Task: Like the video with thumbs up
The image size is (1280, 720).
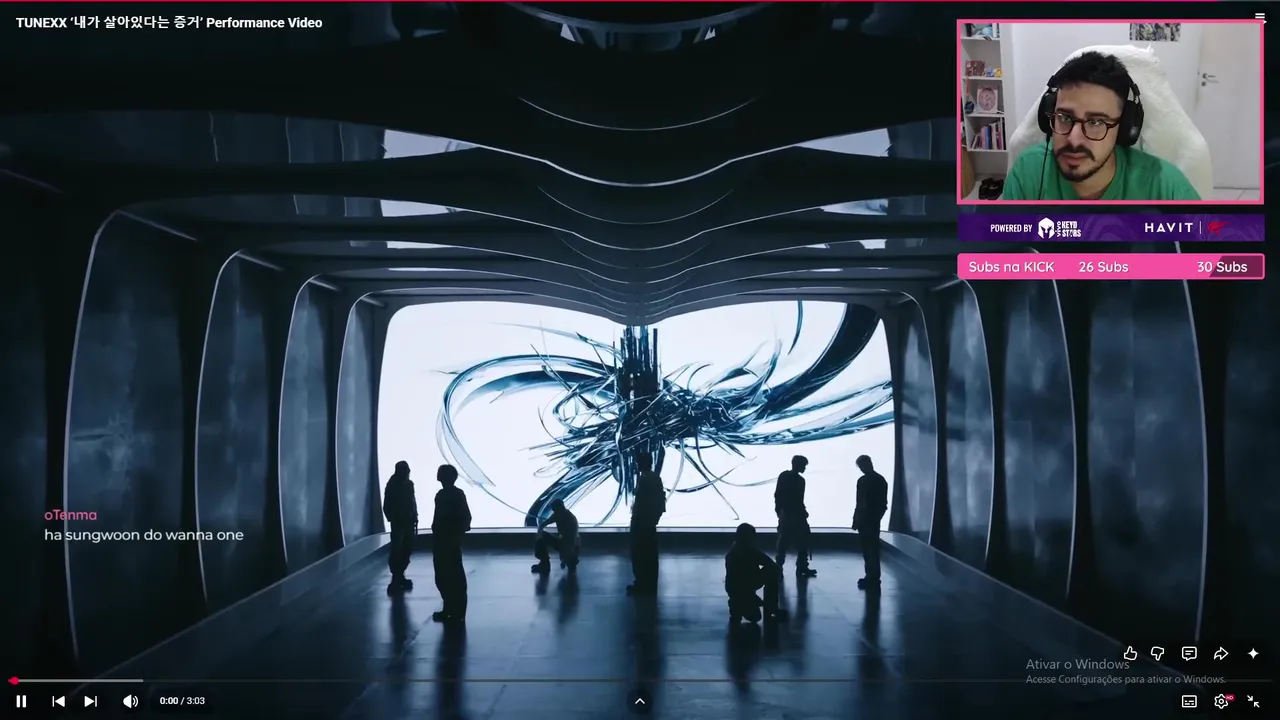Action: click(x=1130, y=653)
